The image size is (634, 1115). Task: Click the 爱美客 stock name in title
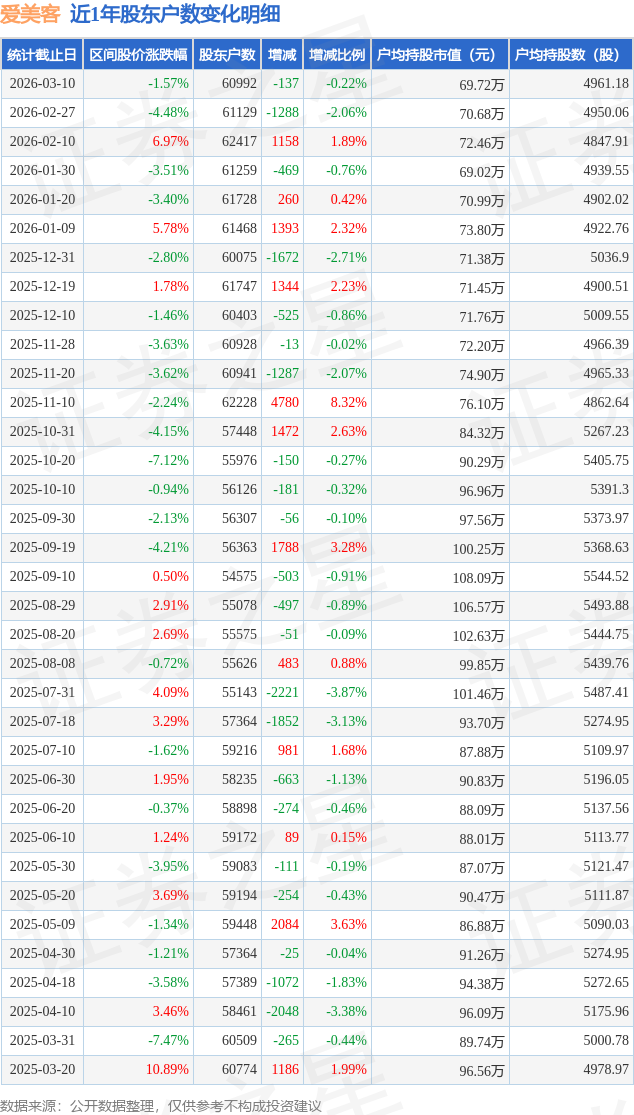(31, 14)
